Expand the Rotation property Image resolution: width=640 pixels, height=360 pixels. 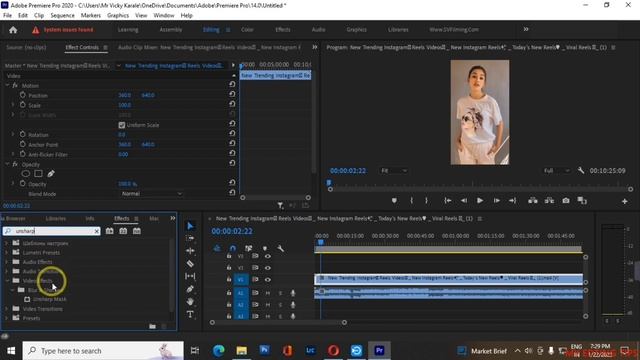tap(13, 134)
